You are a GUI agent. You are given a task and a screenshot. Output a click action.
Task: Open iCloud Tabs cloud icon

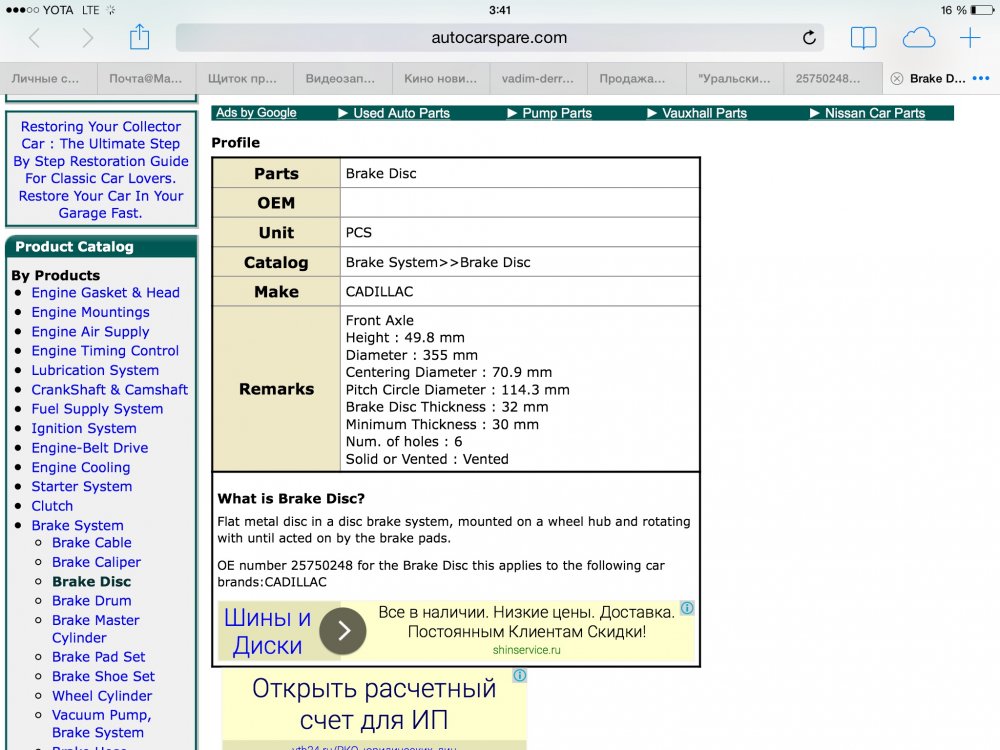[918, 38]
